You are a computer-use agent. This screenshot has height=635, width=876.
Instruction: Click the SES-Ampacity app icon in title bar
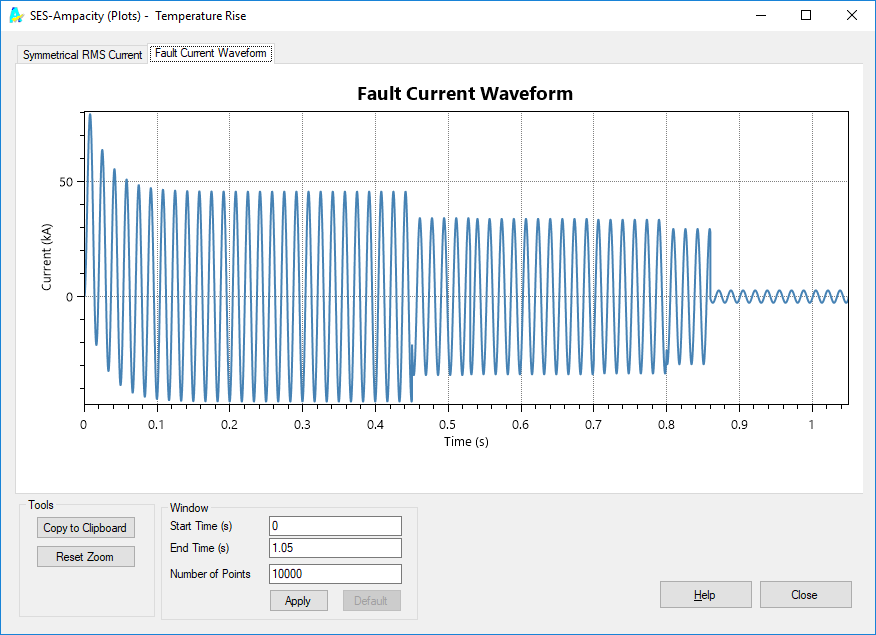[x=16, y=16]
